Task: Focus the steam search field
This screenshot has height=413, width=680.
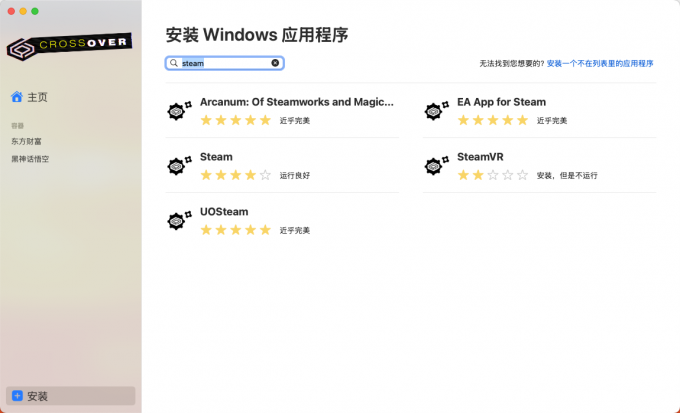Action: click(225, 63)
